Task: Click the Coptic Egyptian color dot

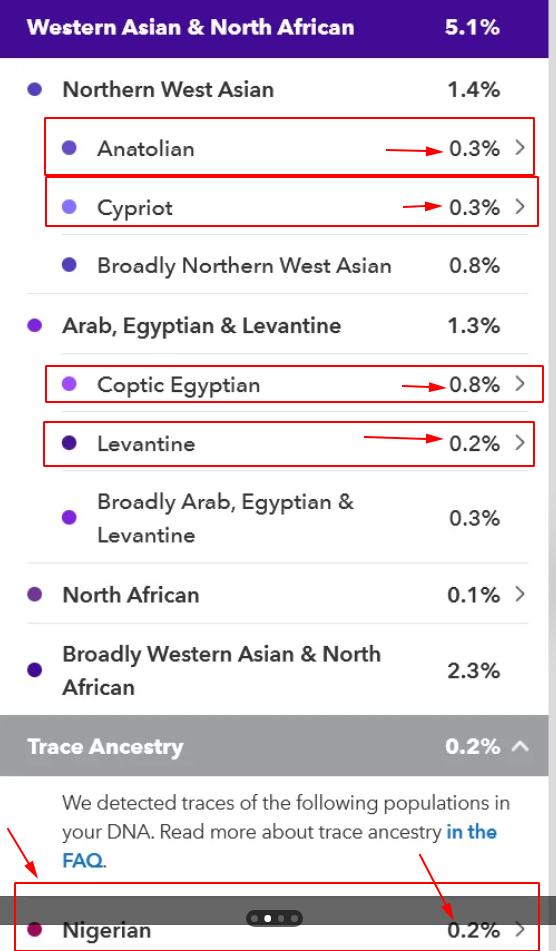Action: coord(69,383)
